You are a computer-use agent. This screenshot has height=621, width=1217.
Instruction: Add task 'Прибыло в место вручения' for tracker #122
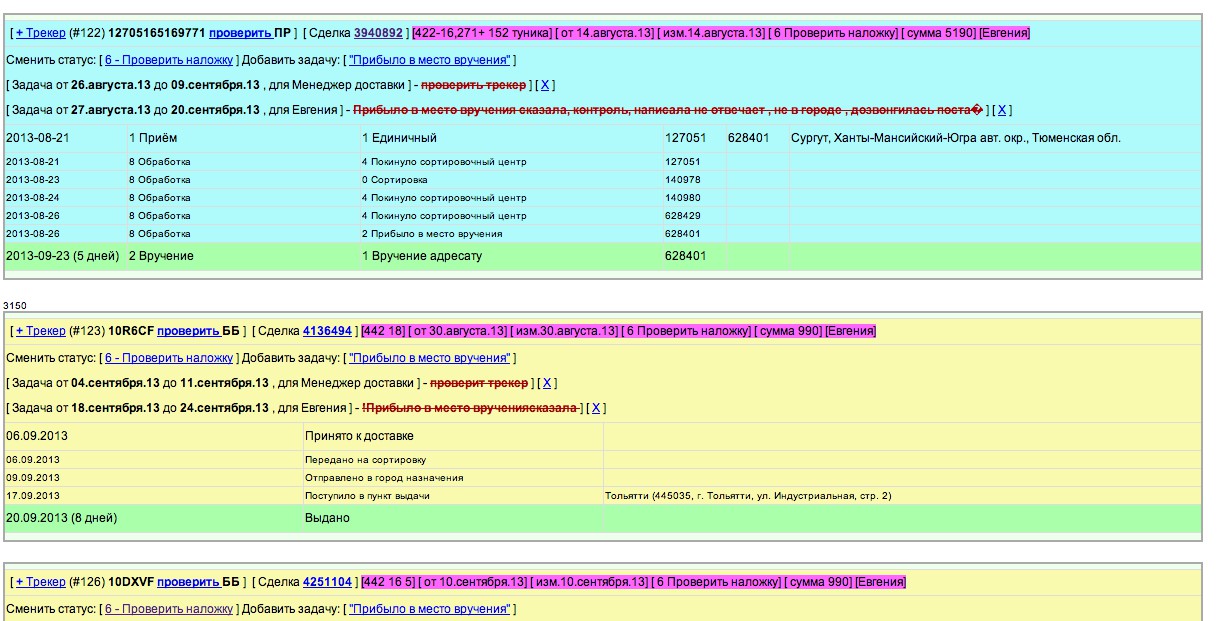[x=430, y=60]
